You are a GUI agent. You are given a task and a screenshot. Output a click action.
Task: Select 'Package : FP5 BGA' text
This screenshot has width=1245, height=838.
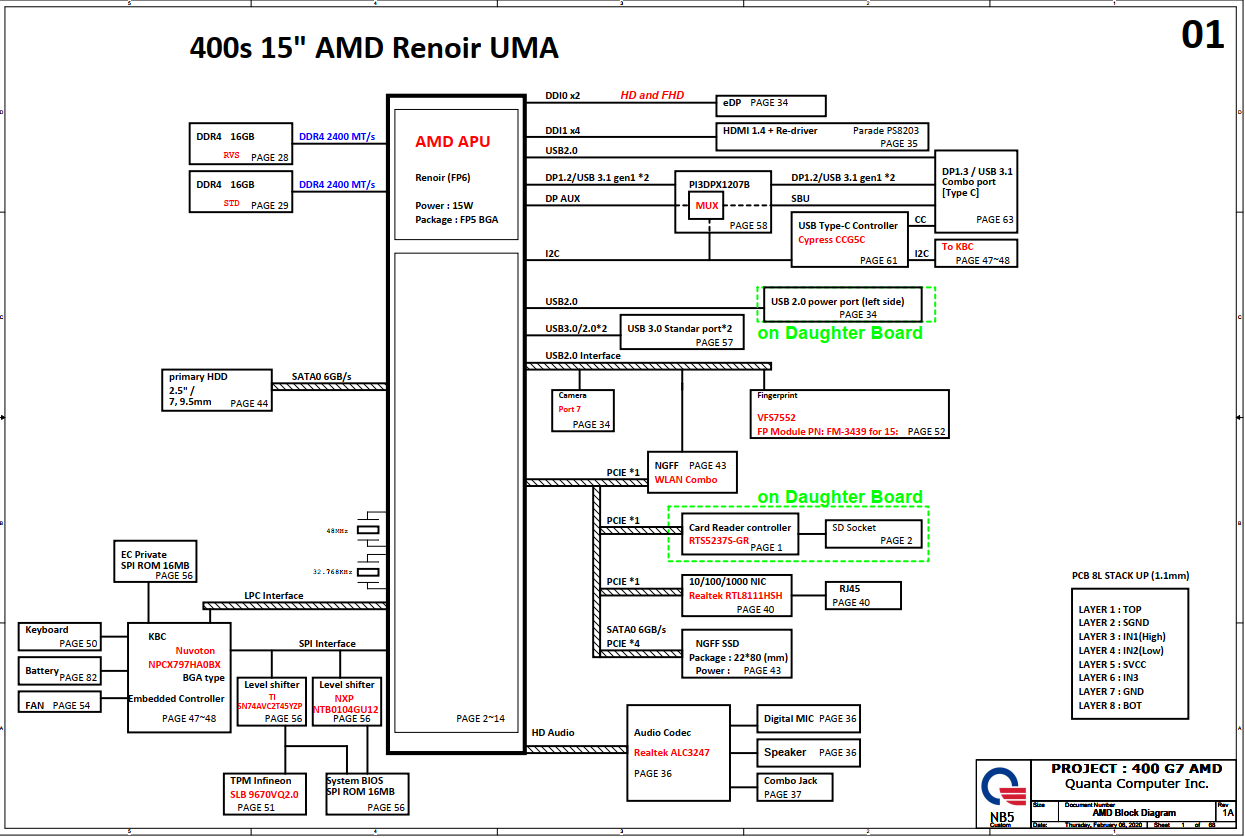(456, 220)
